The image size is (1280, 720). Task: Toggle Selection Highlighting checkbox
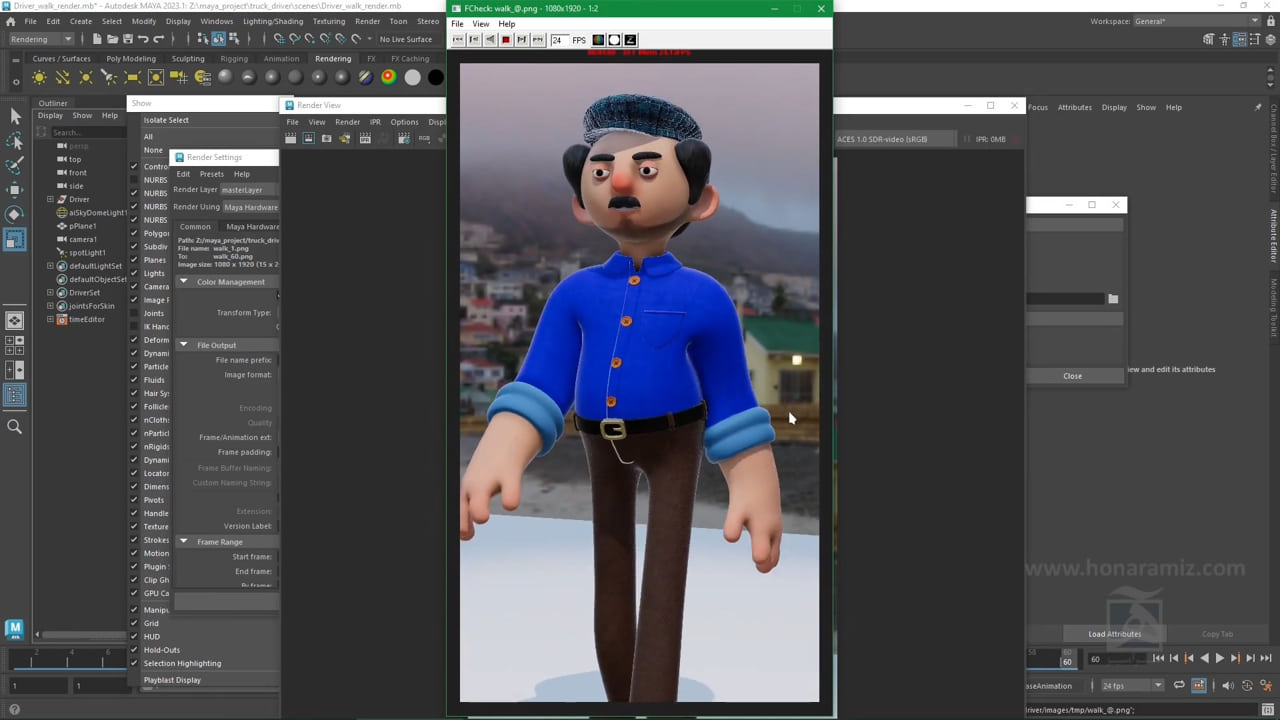pos(134,663)
